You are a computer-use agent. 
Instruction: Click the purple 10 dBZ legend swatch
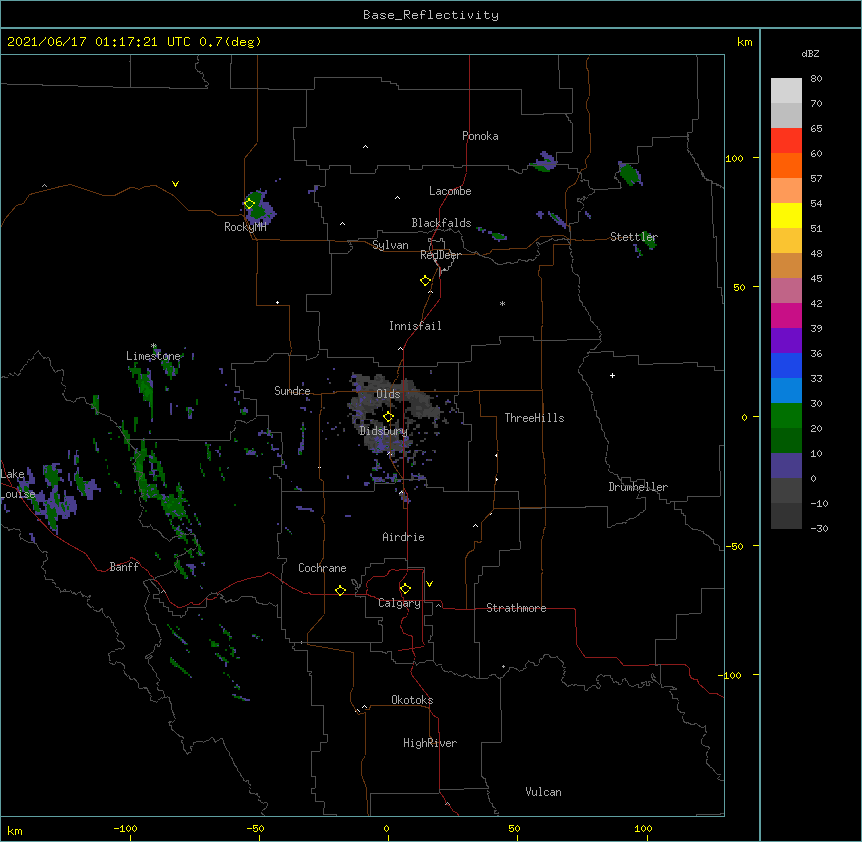point(786,466)
